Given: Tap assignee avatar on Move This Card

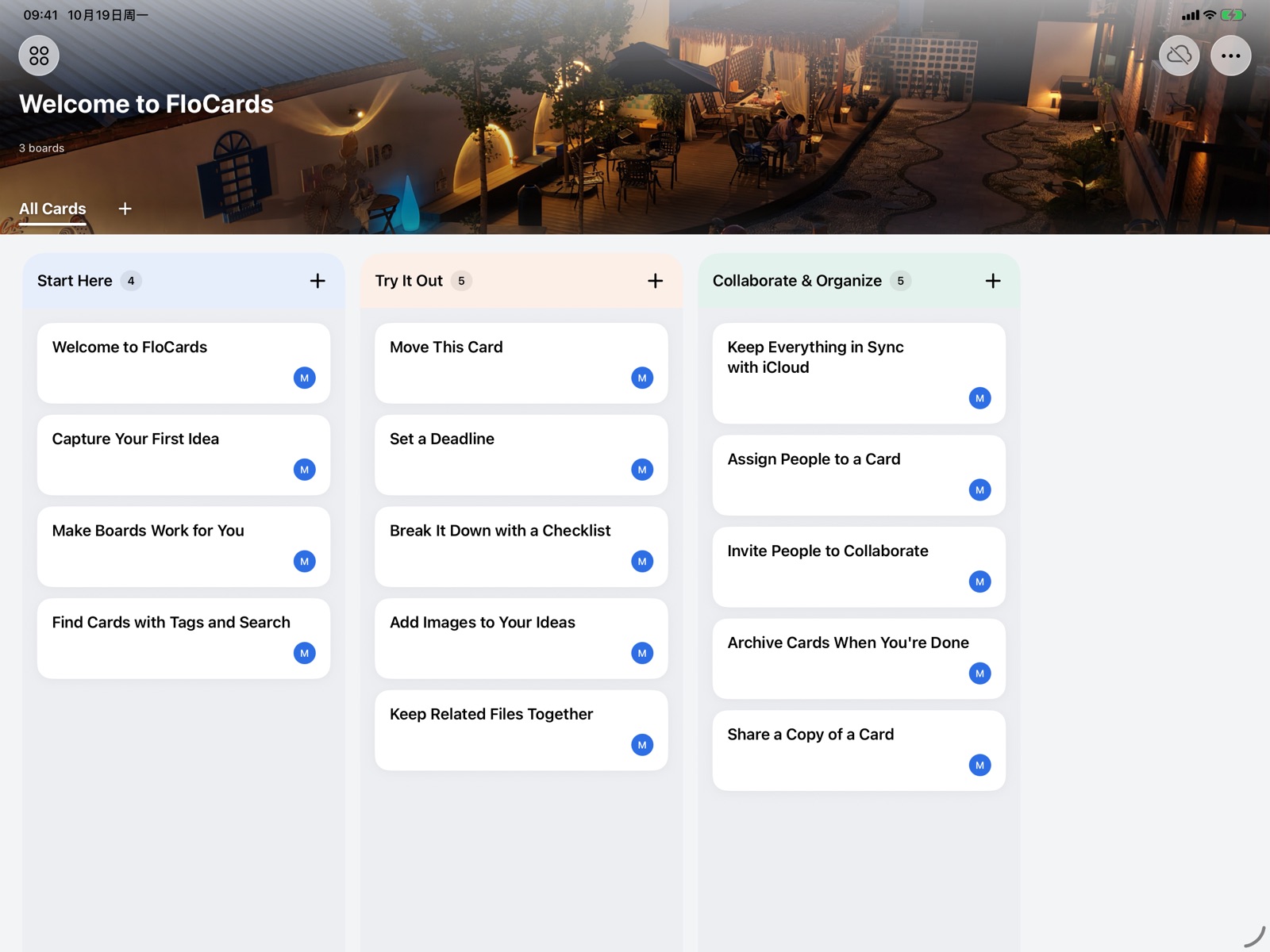Looking at the screenshot, I should pyautogui.click(x=642, y=378).
